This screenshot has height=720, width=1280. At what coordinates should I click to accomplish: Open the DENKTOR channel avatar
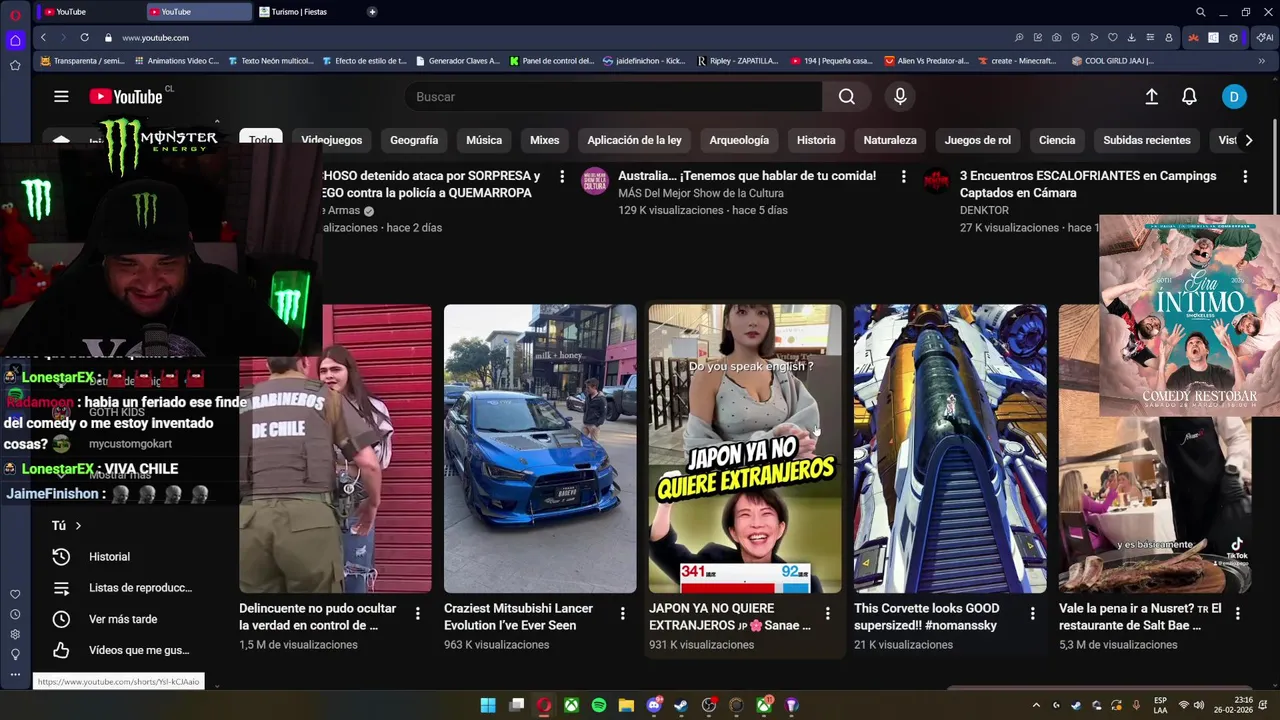pos(936,180)
